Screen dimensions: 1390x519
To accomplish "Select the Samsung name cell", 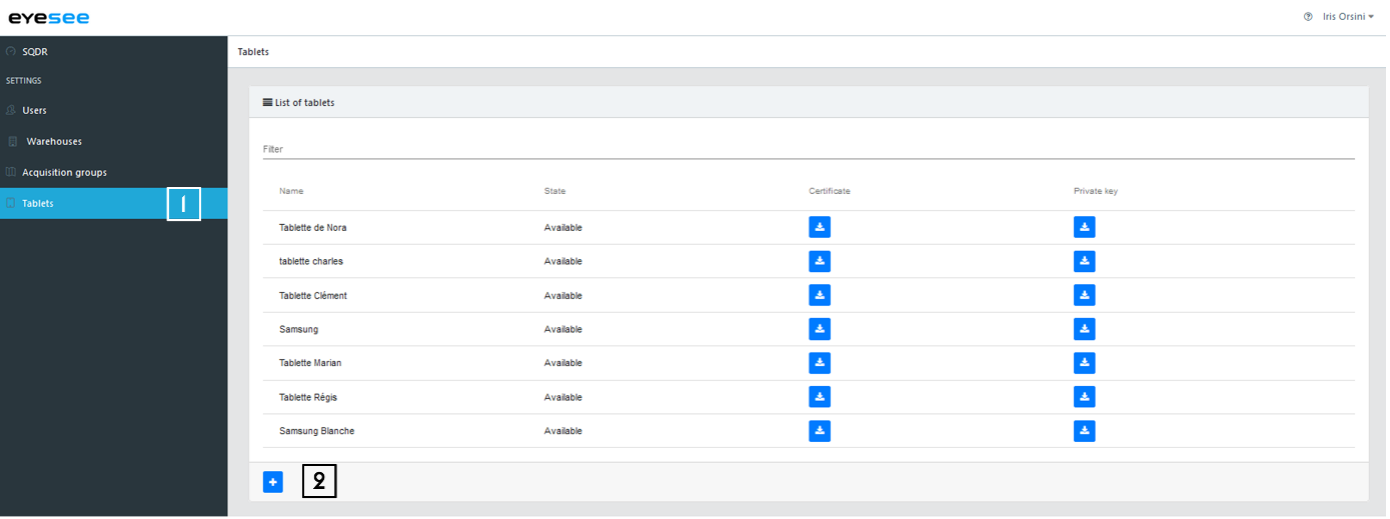I will pos(299,329).
